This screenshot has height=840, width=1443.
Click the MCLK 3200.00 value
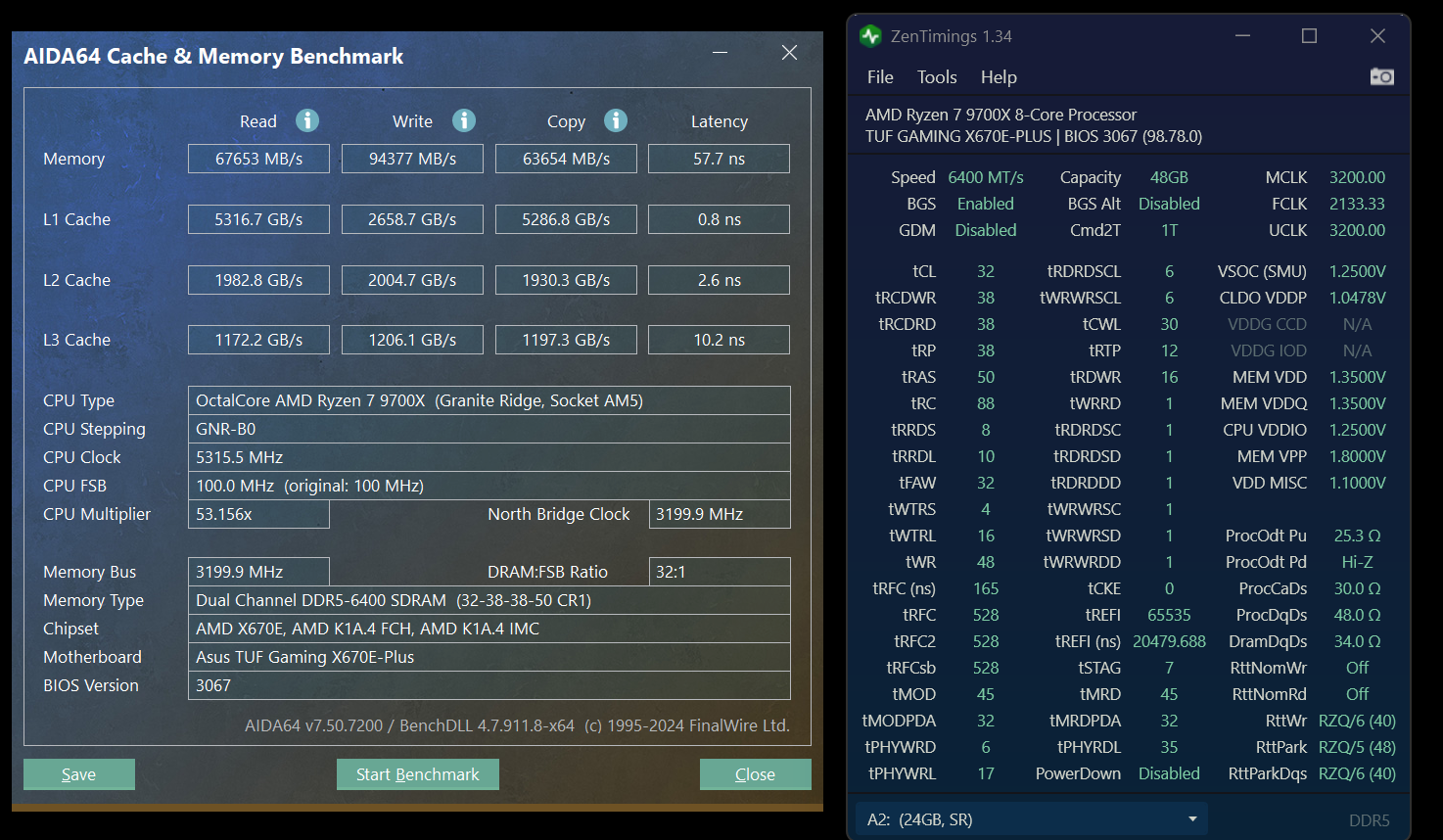[x=1357, y=177]
